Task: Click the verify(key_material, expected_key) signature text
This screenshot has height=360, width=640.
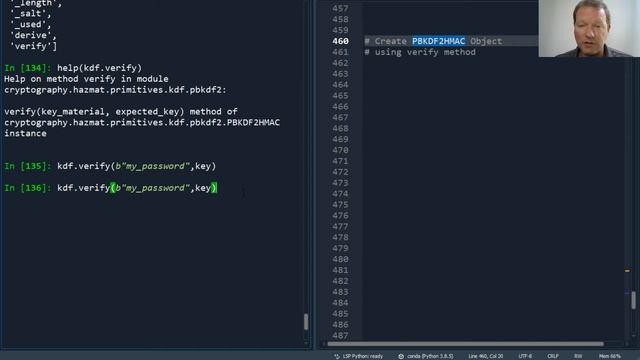Action: tap(94, 112)
